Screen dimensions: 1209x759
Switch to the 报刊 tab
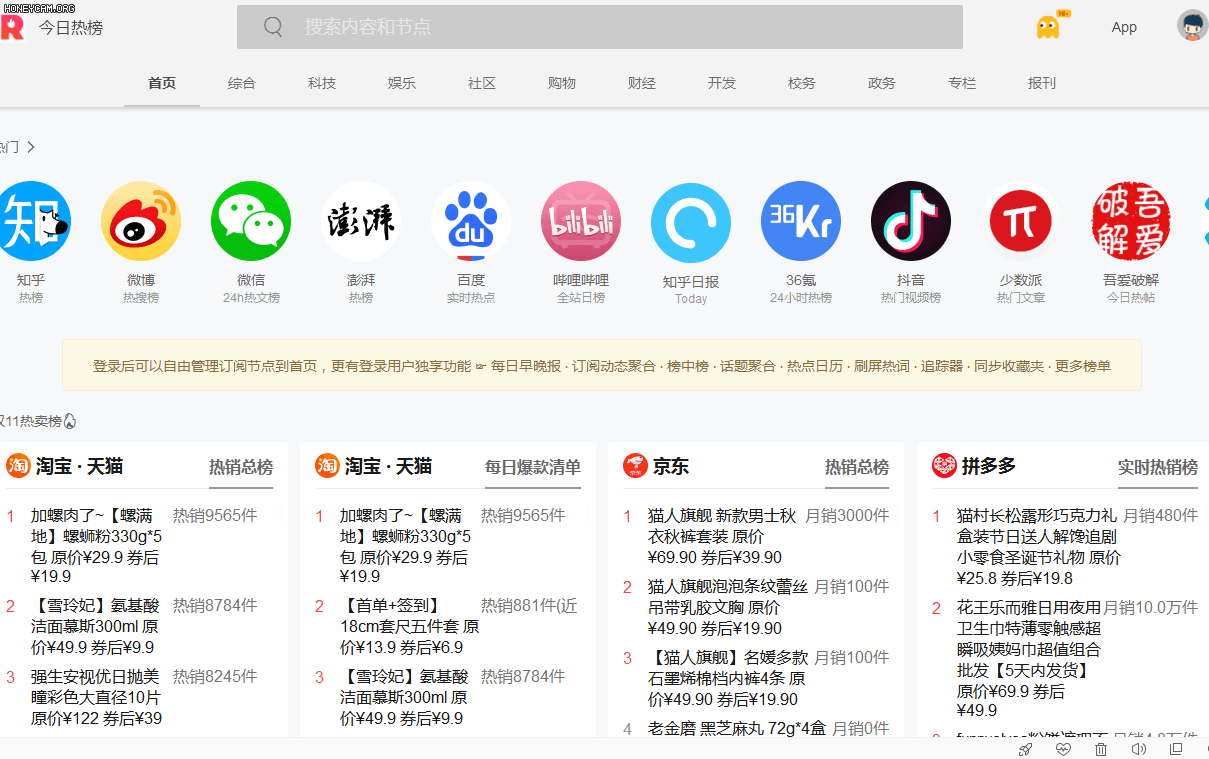pos(1042,83)
